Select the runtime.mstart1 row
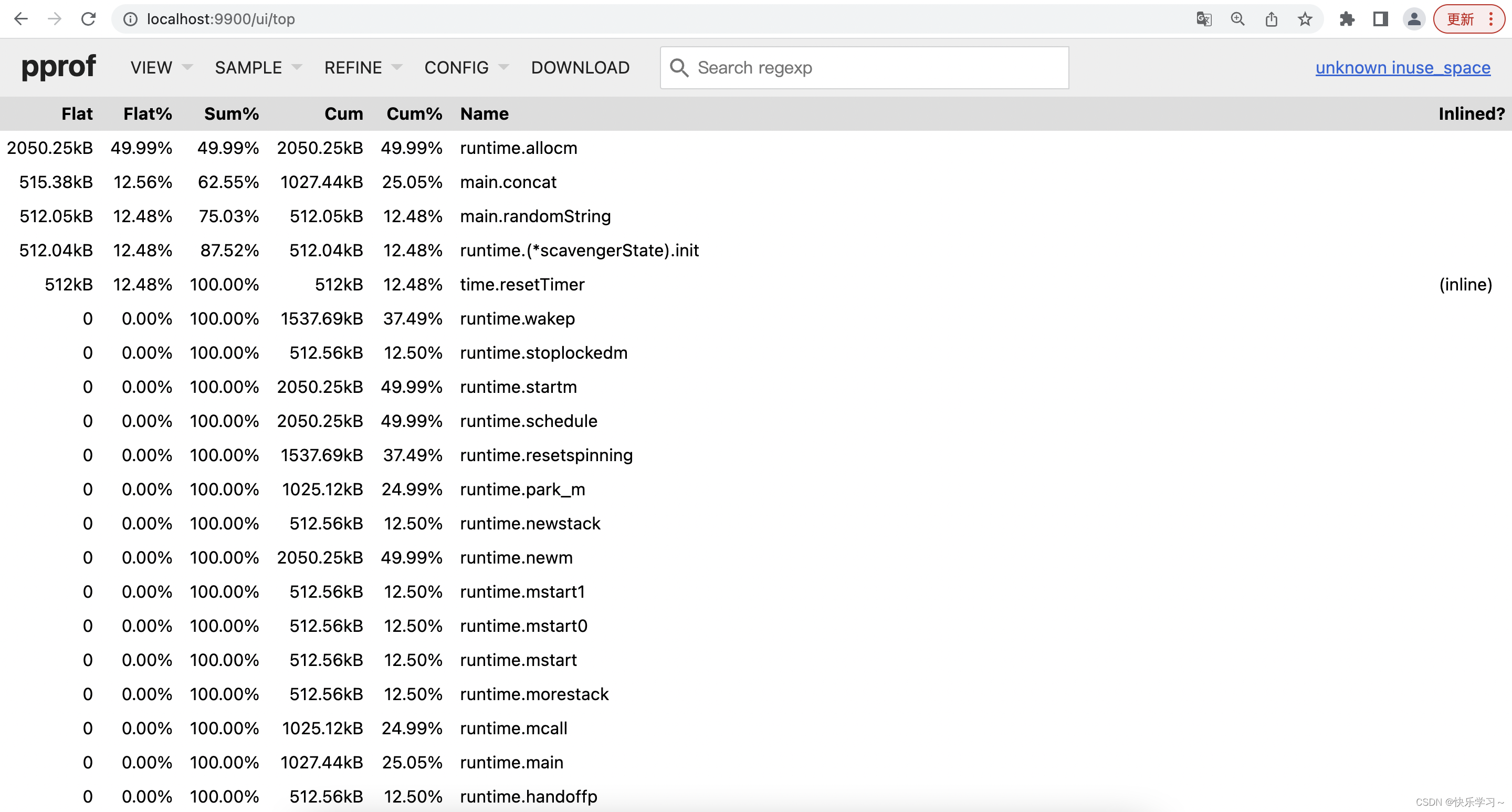 (x=756, y=591)
